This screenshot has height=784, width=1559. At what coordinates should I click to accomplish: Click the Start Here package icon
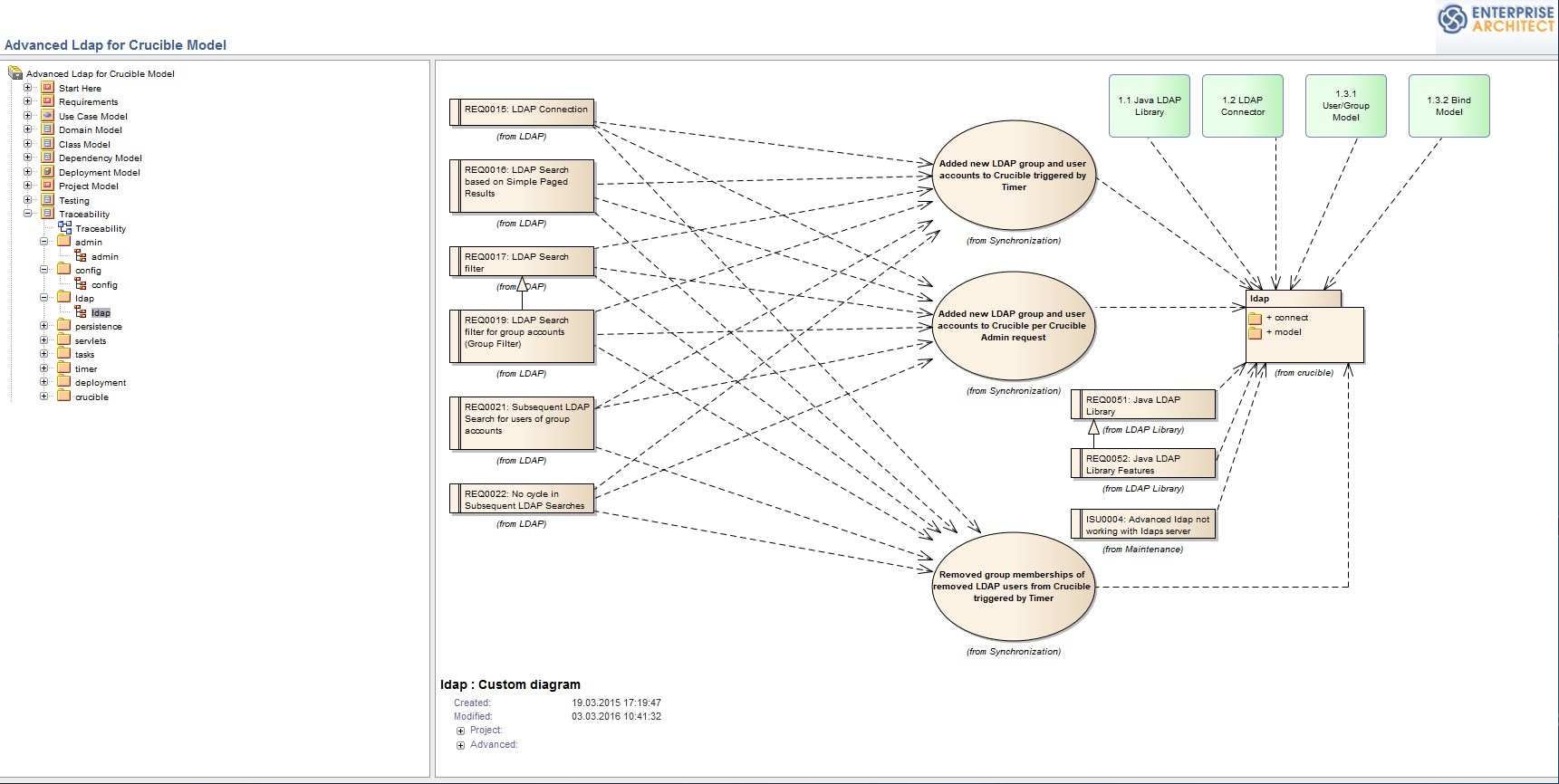tap(48, 88)
